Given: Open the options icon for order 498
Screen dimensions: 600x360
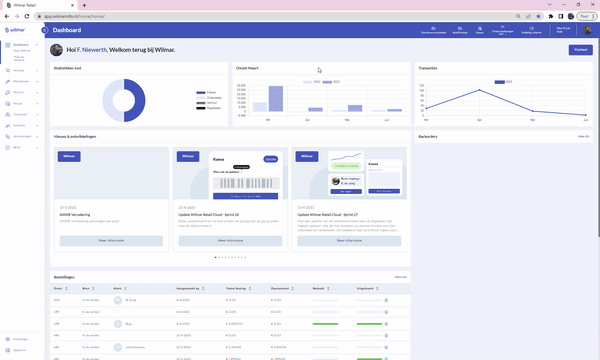Looking at the screenshot, I should (386, 324).
